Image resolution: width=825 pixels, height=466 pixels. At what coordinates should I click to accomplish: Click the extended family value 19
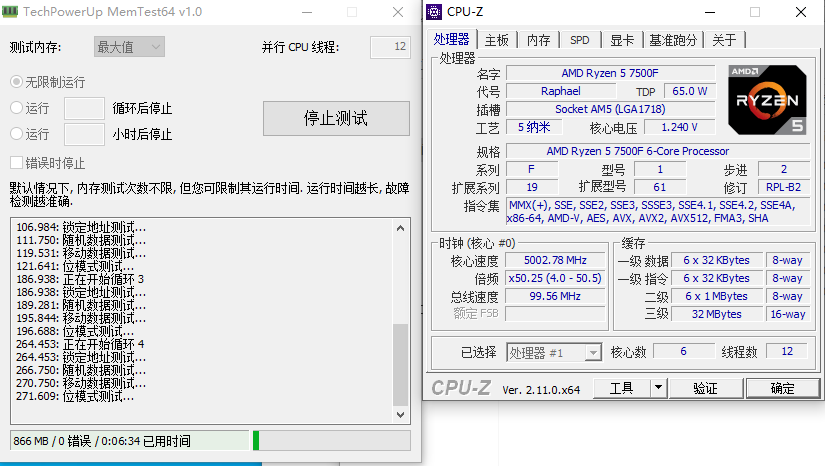click(x=532, y=187)
